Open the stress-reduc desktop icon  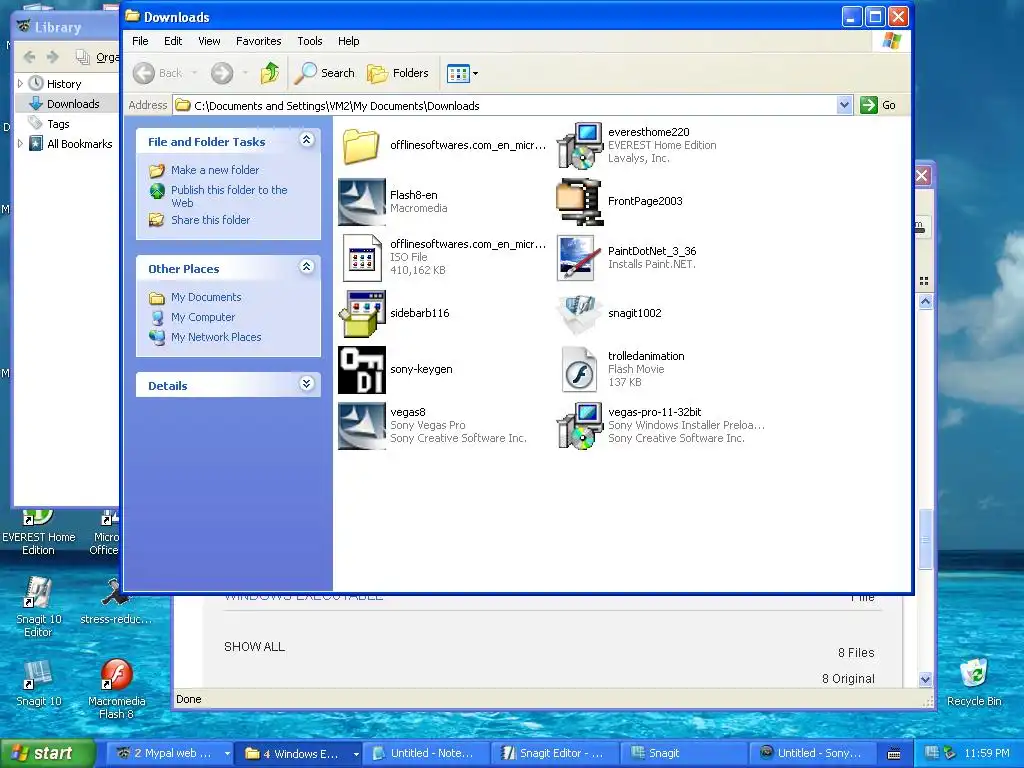pos(116,602)
